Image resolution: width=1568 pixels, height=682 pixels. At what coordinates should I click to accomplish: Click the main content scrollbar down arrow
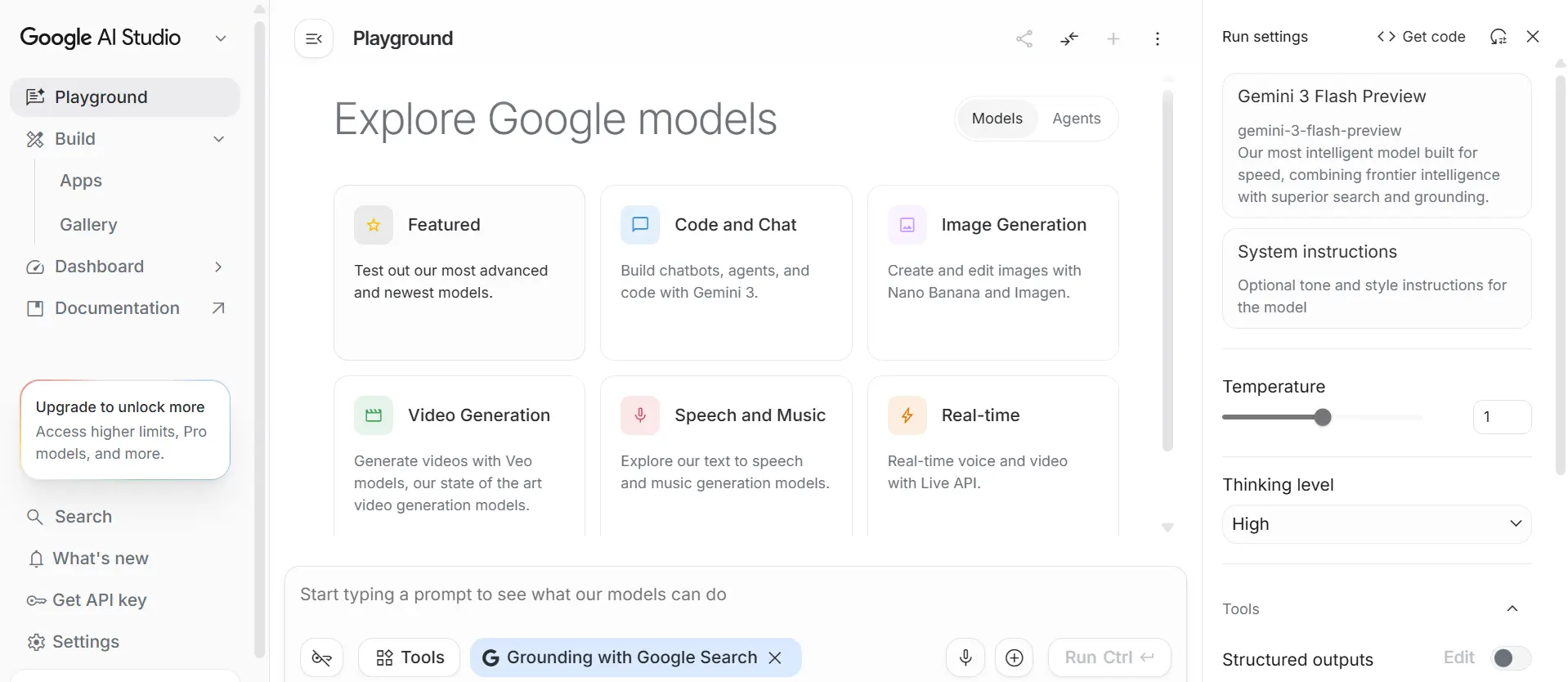pos(1167,527)
